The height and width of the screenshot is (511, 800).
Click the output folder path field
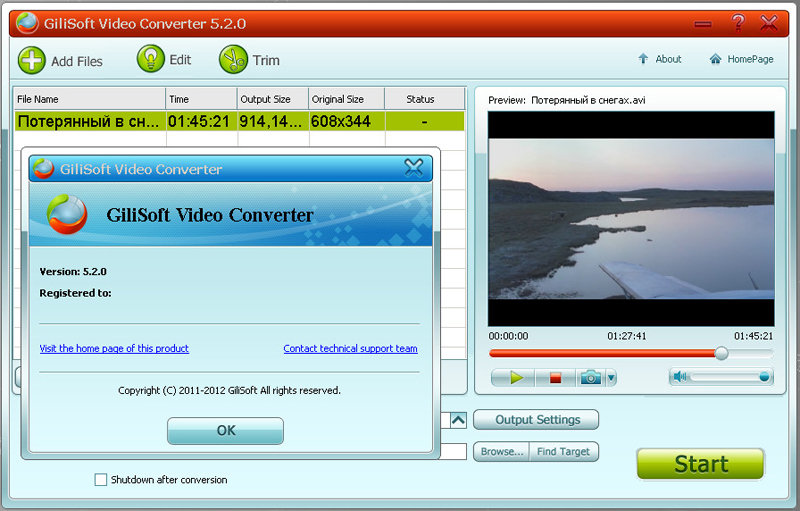point(453,451)
